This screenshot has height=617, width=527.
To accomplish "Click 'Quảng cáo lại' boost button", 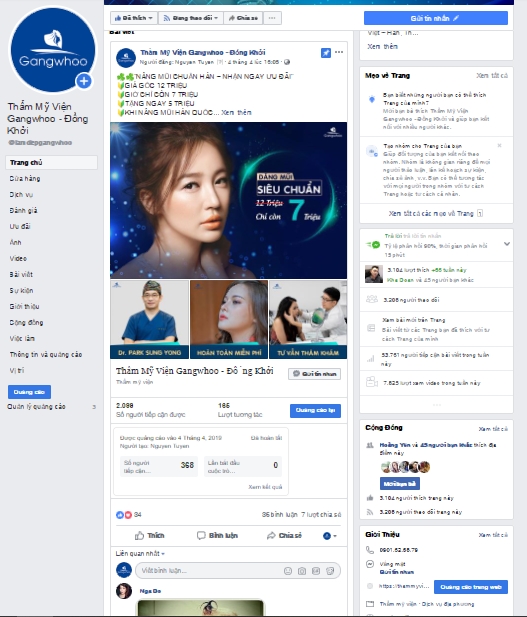I will click(315, 410).
